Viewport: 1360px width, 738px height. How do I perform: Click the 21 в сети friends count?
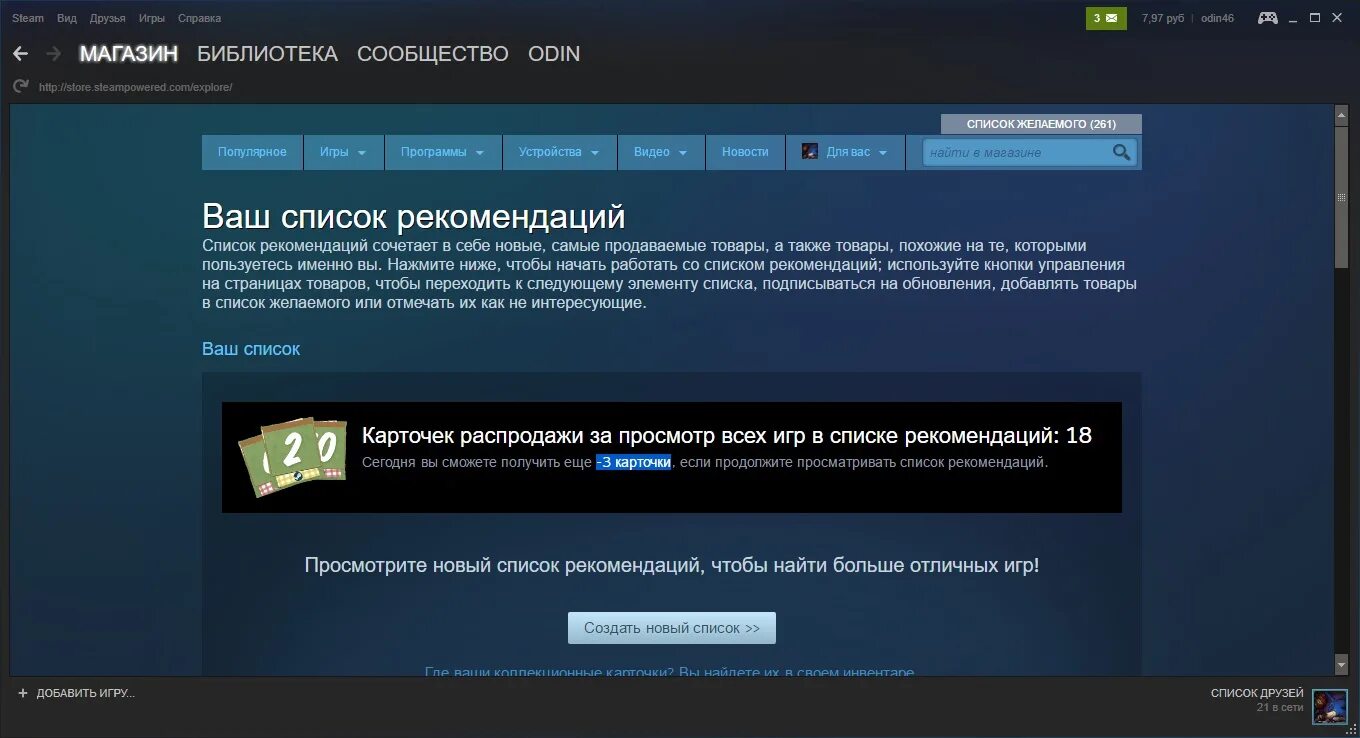coord(1280,708)
